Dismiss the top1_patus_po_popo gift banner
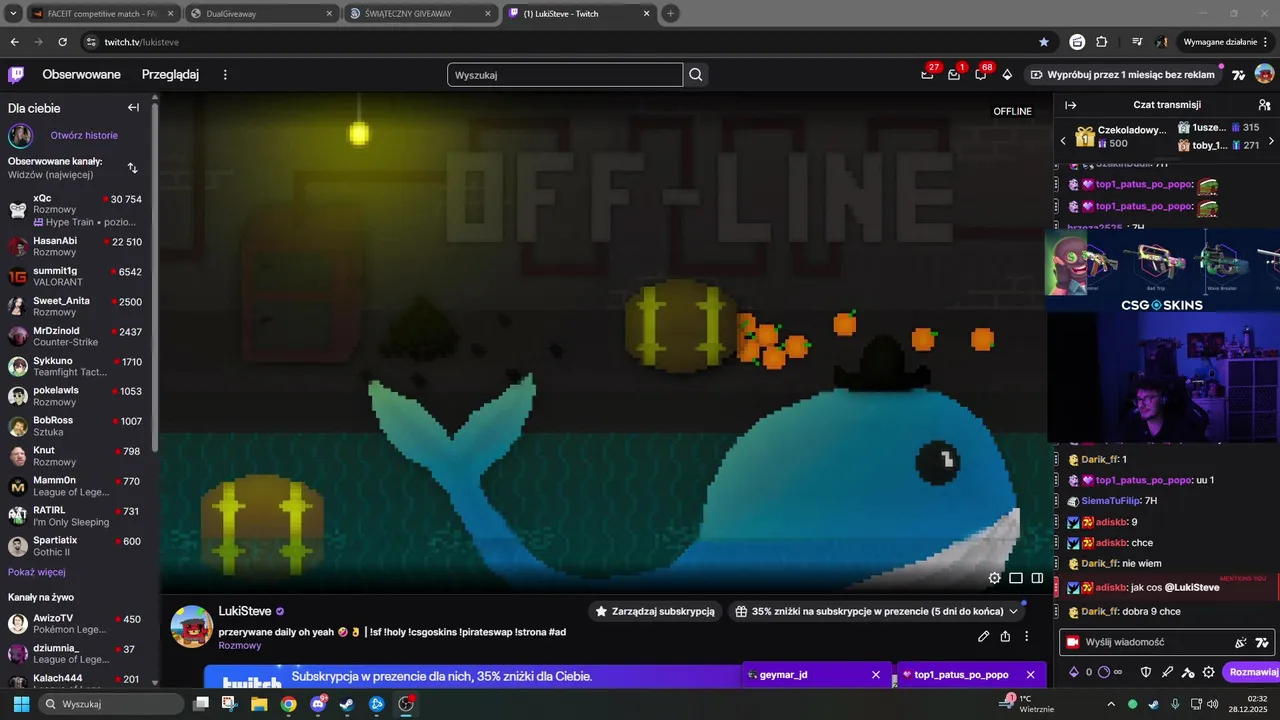This screenshot has height=720, width=1280. tap(1030, 675)
